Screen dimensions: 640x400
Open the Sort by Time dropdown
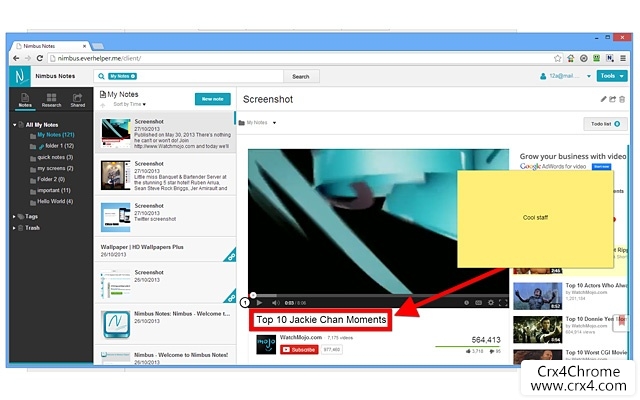pyautogui.click(x=129, y=104)
